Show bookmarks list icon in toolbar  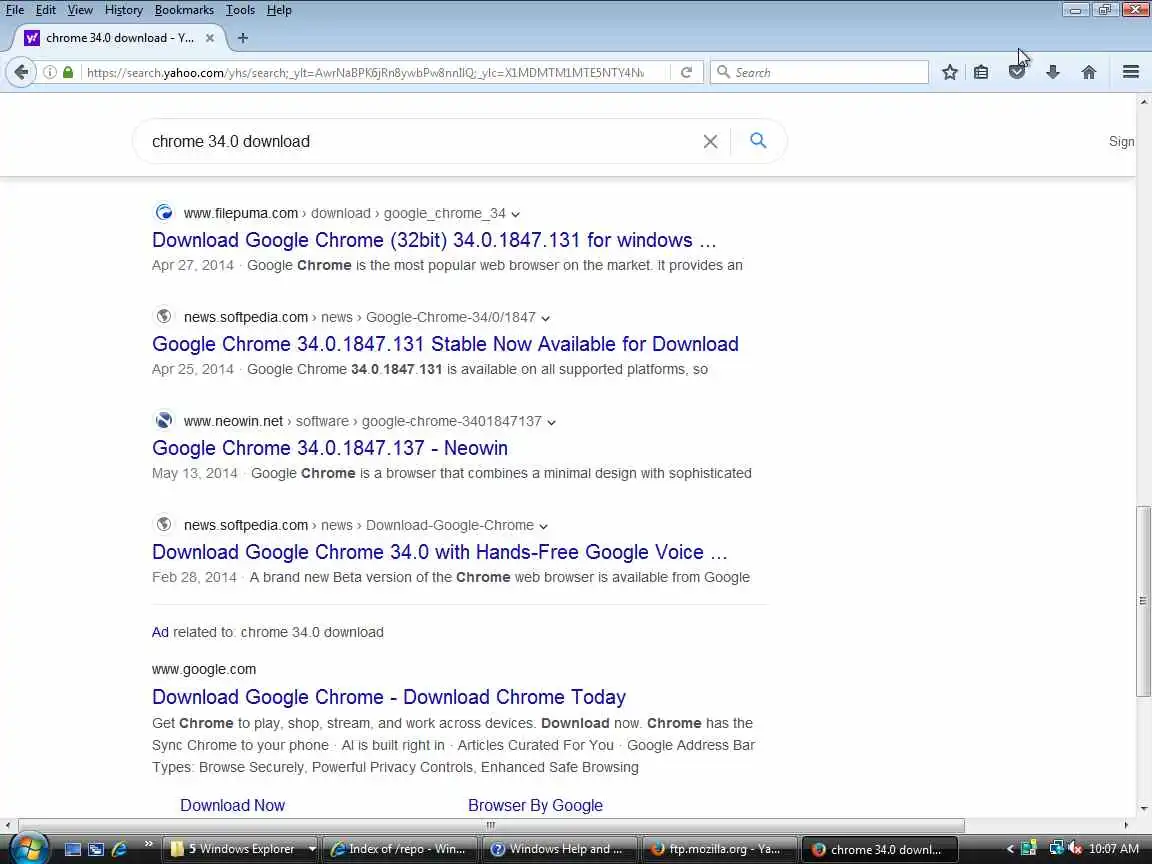pos(981,72)
